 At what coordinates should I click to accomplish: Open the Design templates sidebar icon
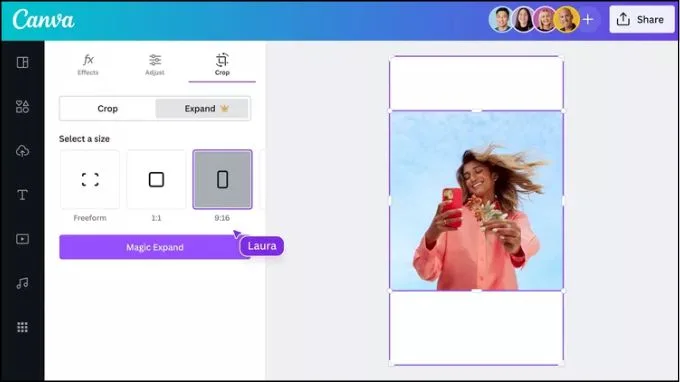click(x=23, y=62)
